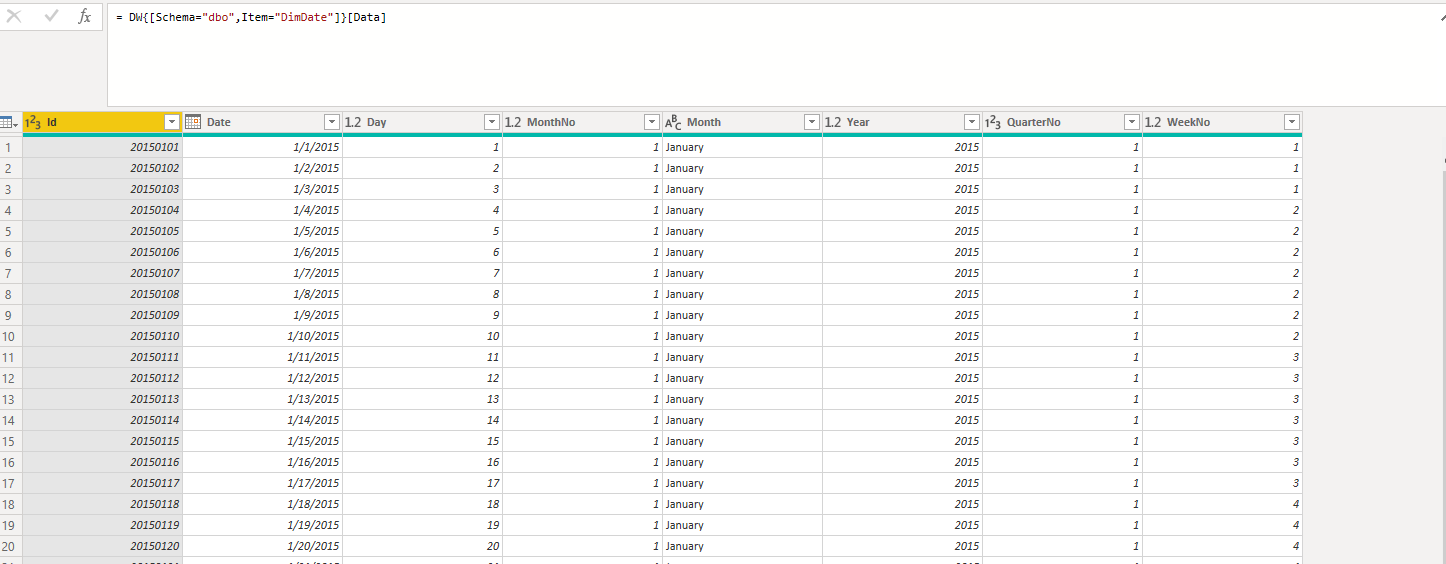
Task: Open filter dropdown for WeekNo column
Action: [1292, 122]
